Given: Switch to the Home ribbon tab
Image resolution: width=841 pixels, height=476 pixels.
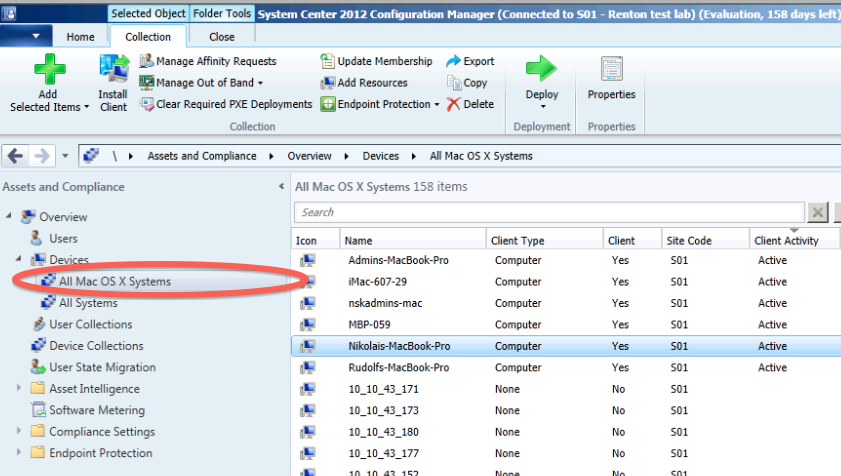Looking at the screenshot, I should tap(81, 37).
